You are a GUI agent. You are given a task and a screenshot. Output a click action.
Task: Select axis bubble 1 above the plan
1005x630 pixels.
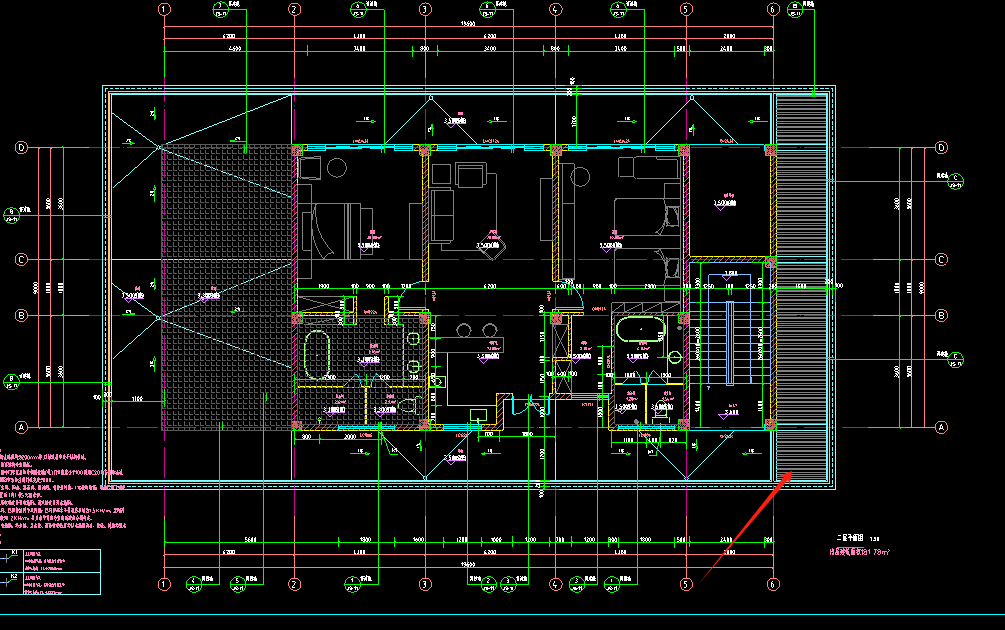tap(164, 10)
